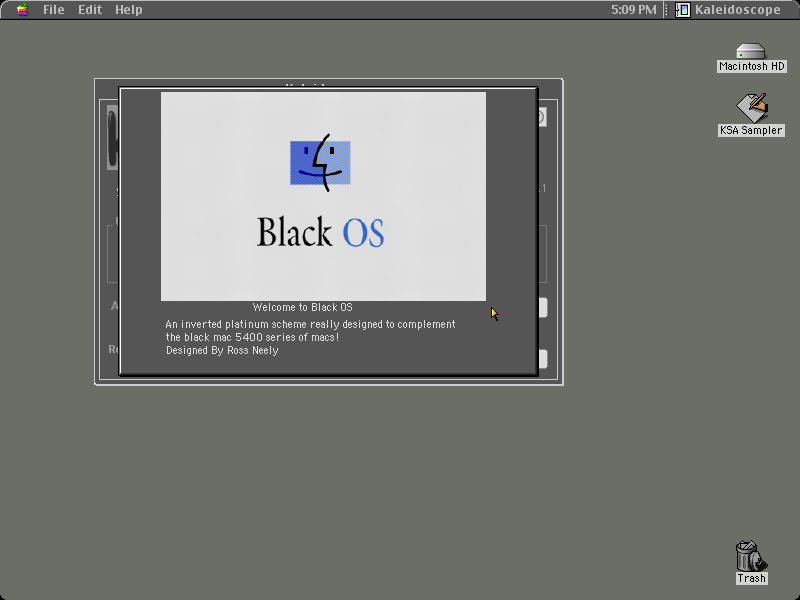Click the black mac 5400 series line

252,337
